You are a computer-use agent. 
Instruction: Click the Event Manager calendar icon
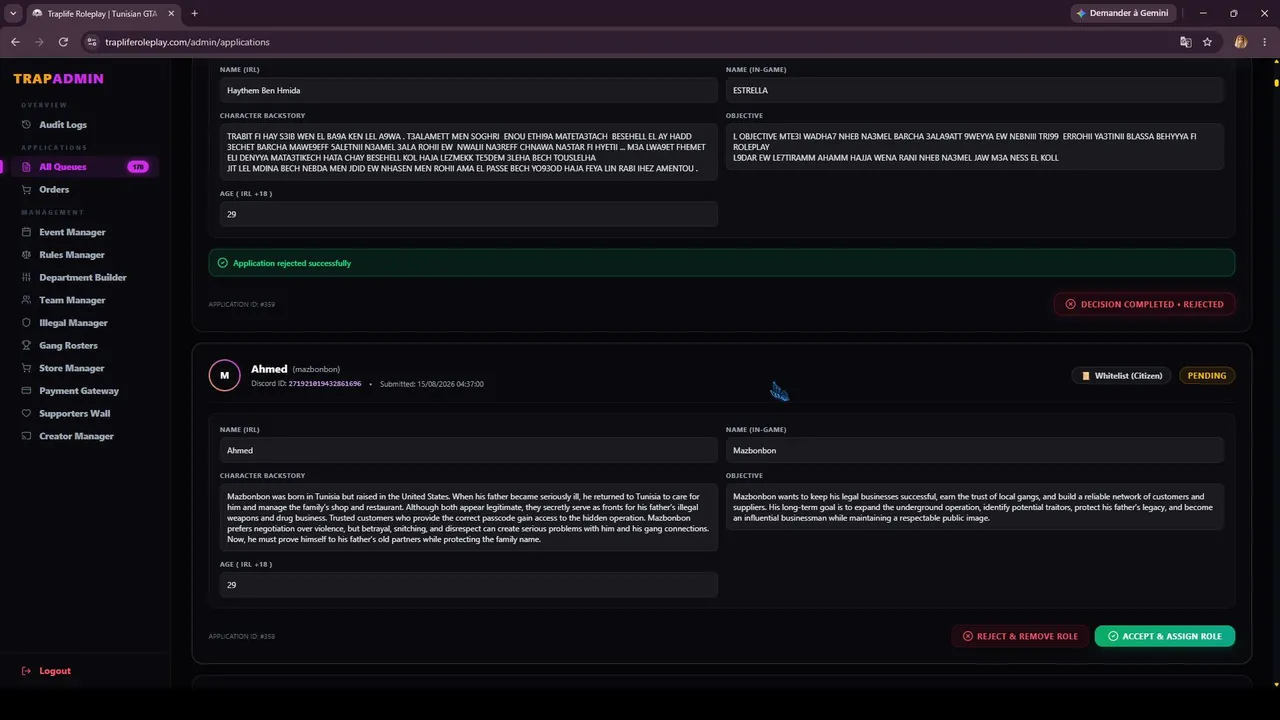coord(27,232)
